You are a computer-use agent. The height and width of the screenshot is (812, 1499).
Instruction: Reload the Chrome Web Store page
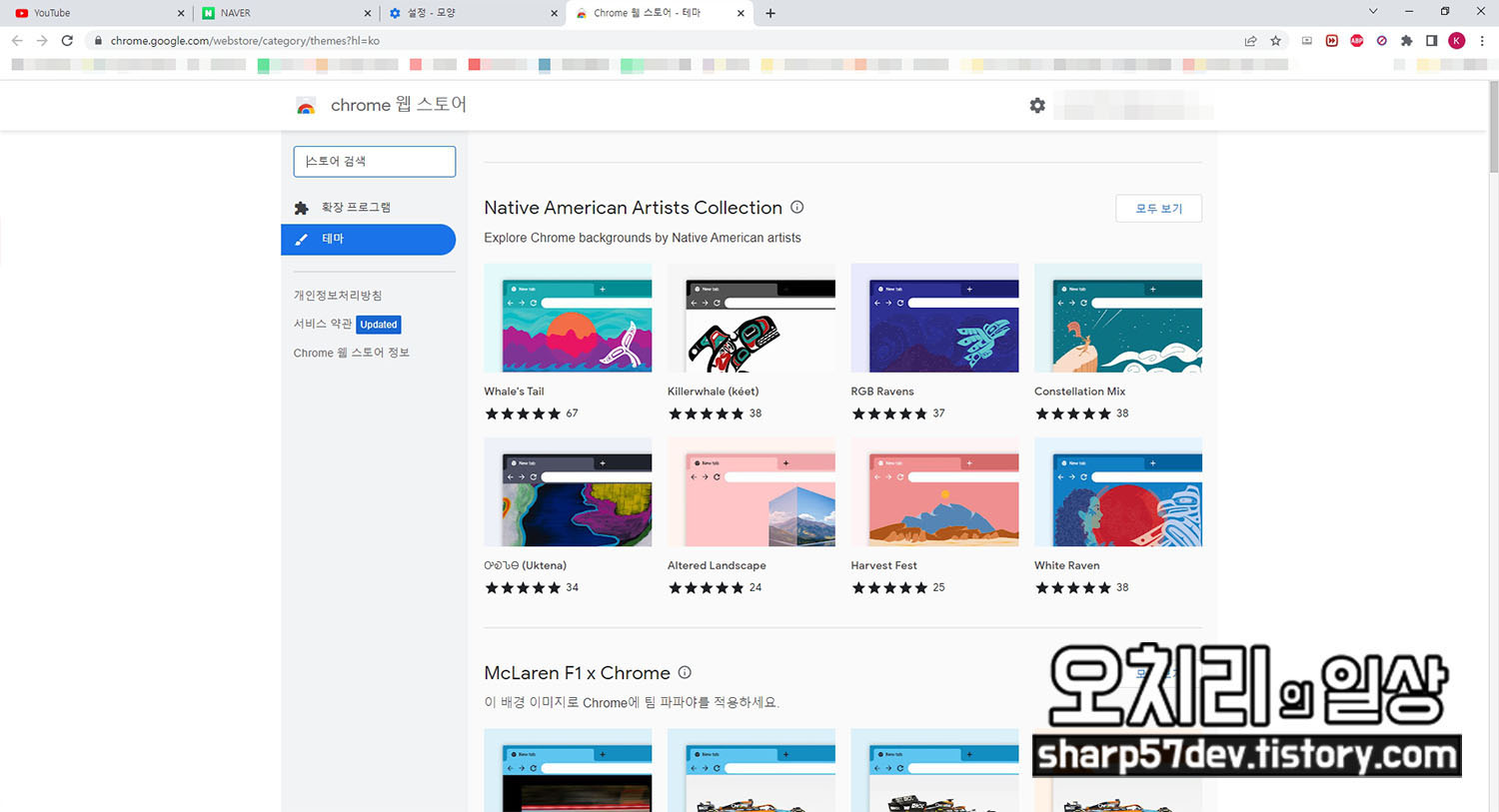point(67,41)
